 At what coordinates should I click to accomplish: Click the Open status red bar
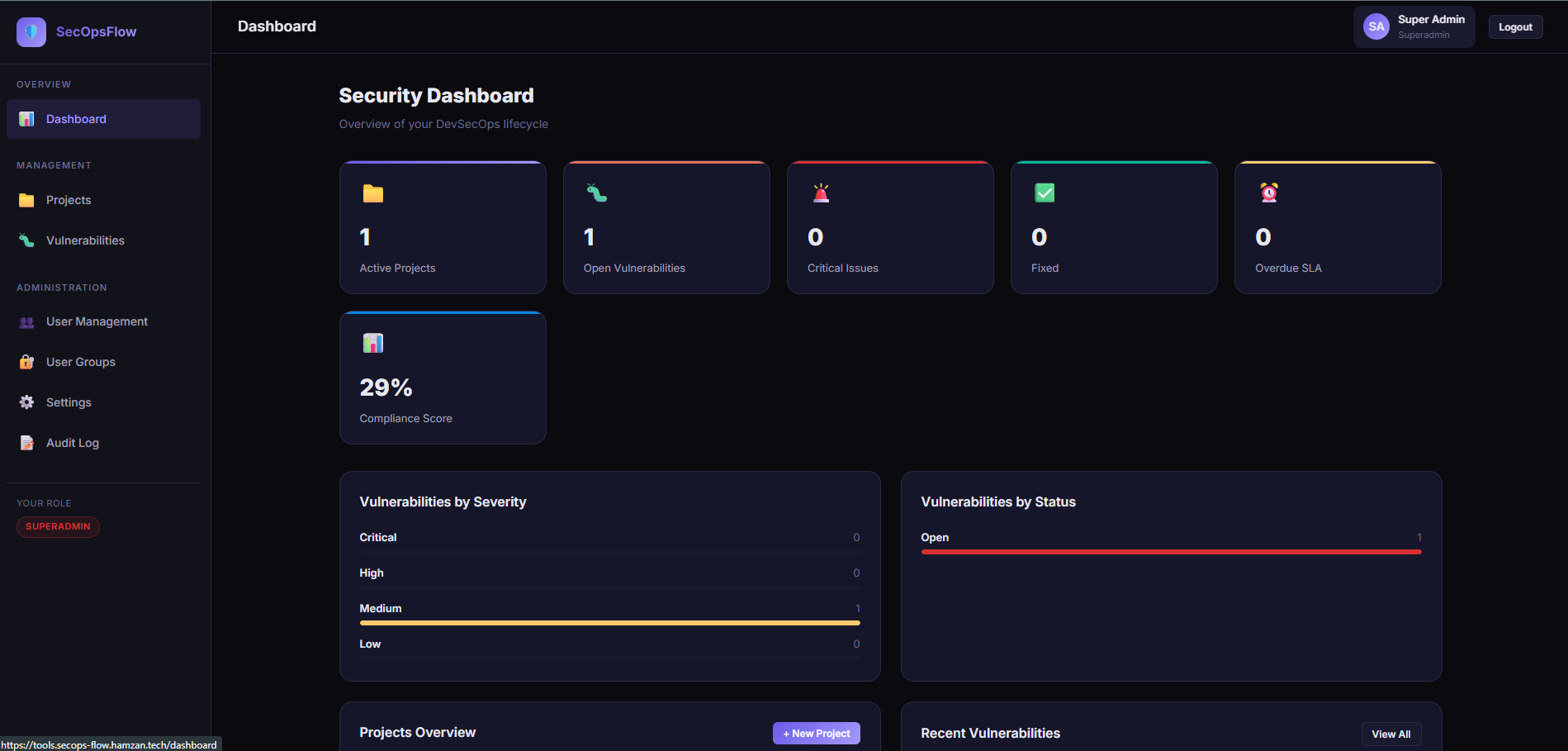click(1170, 551)
